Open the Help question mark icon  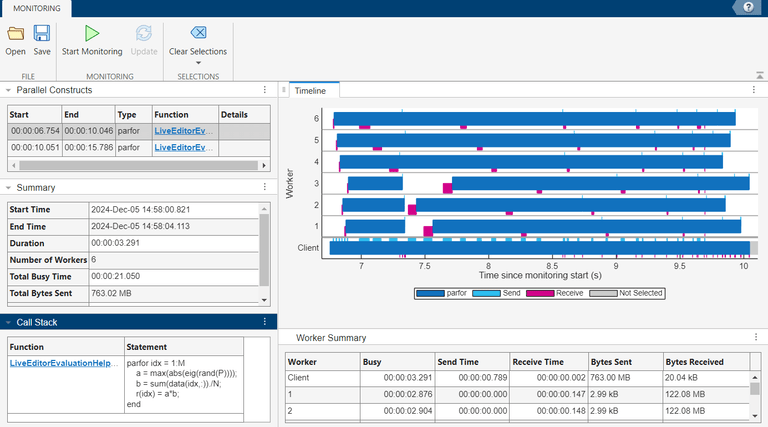747,7
